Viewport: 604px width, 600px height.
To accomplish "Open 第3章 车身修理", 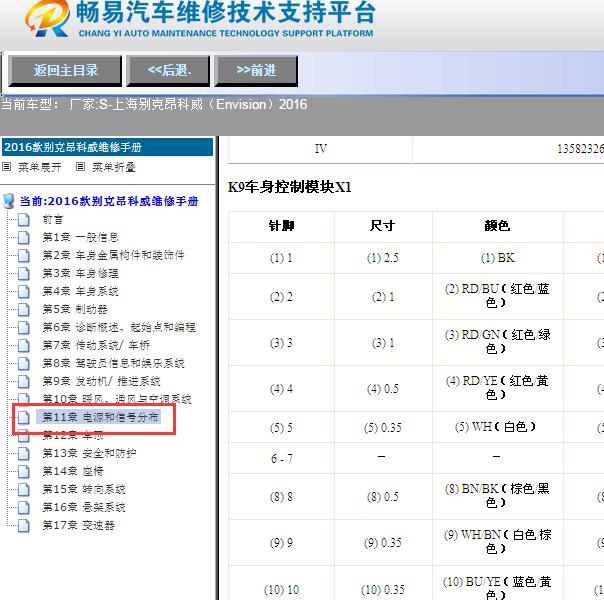I will (x=80, y=273).
